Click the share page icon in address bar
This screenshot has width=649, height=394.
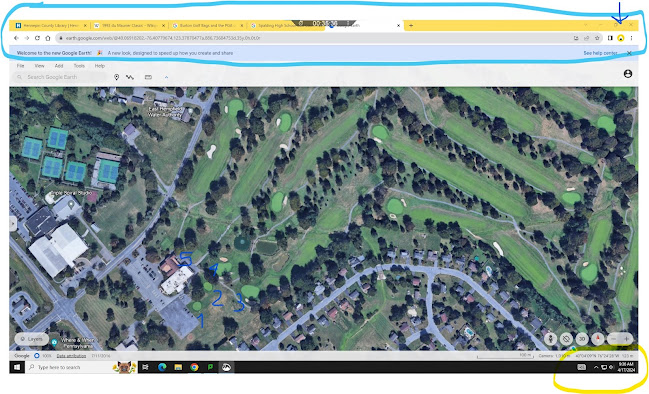point(587,38)
